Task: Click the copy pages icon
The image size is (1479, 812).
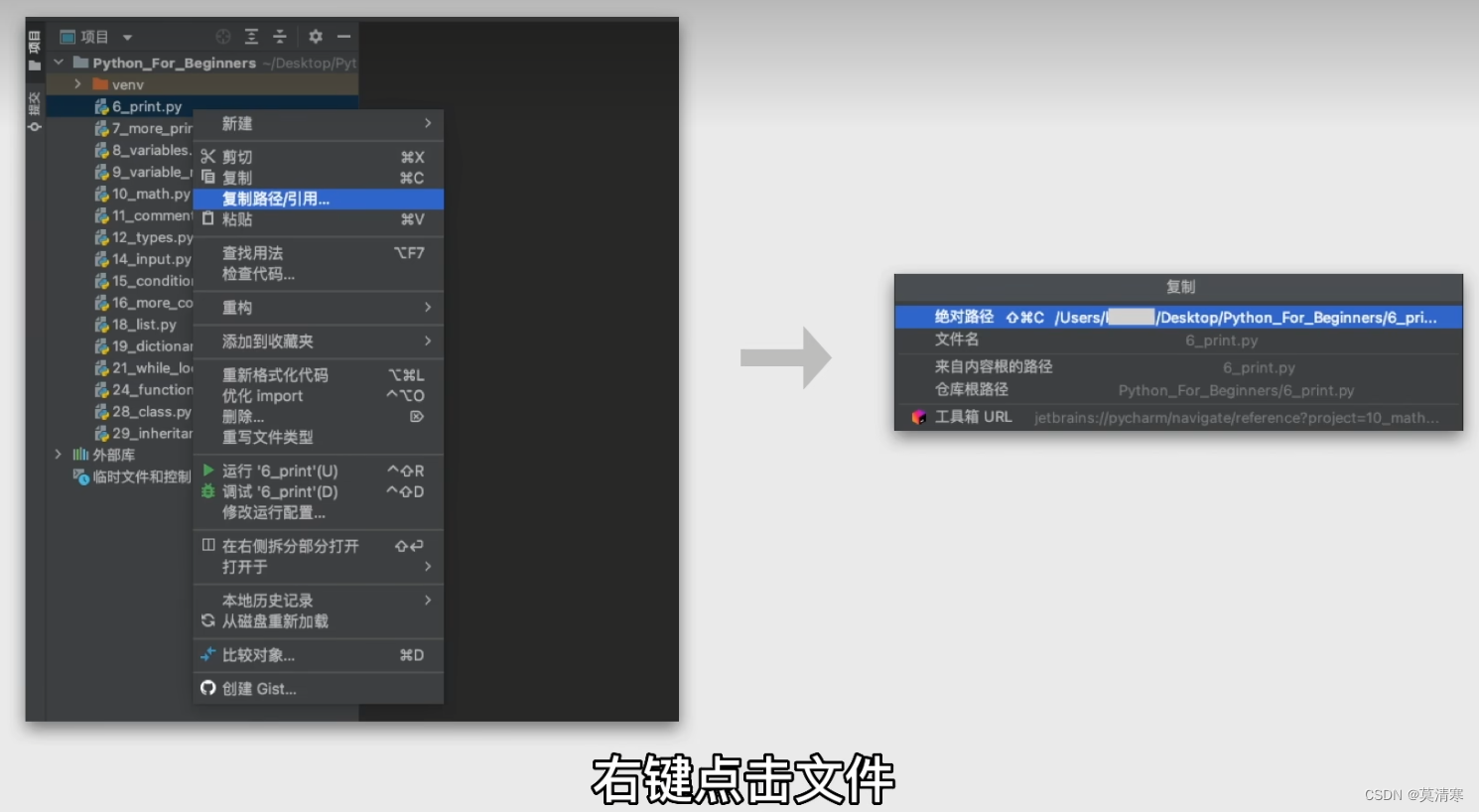Action: click(x=207, y=177)
